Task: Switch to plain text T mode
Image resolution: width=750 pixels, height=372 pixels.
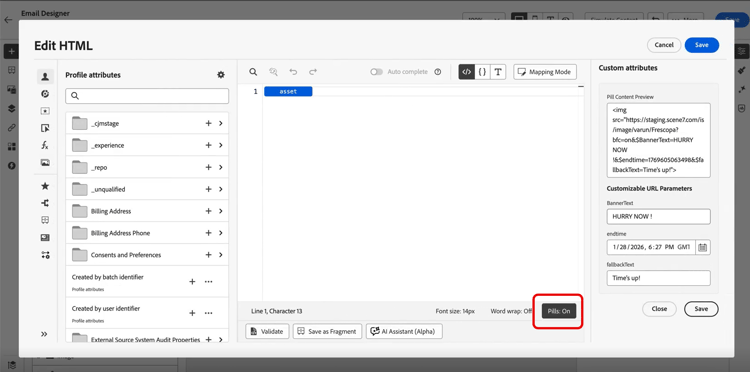Action: (x=498, y=72)
